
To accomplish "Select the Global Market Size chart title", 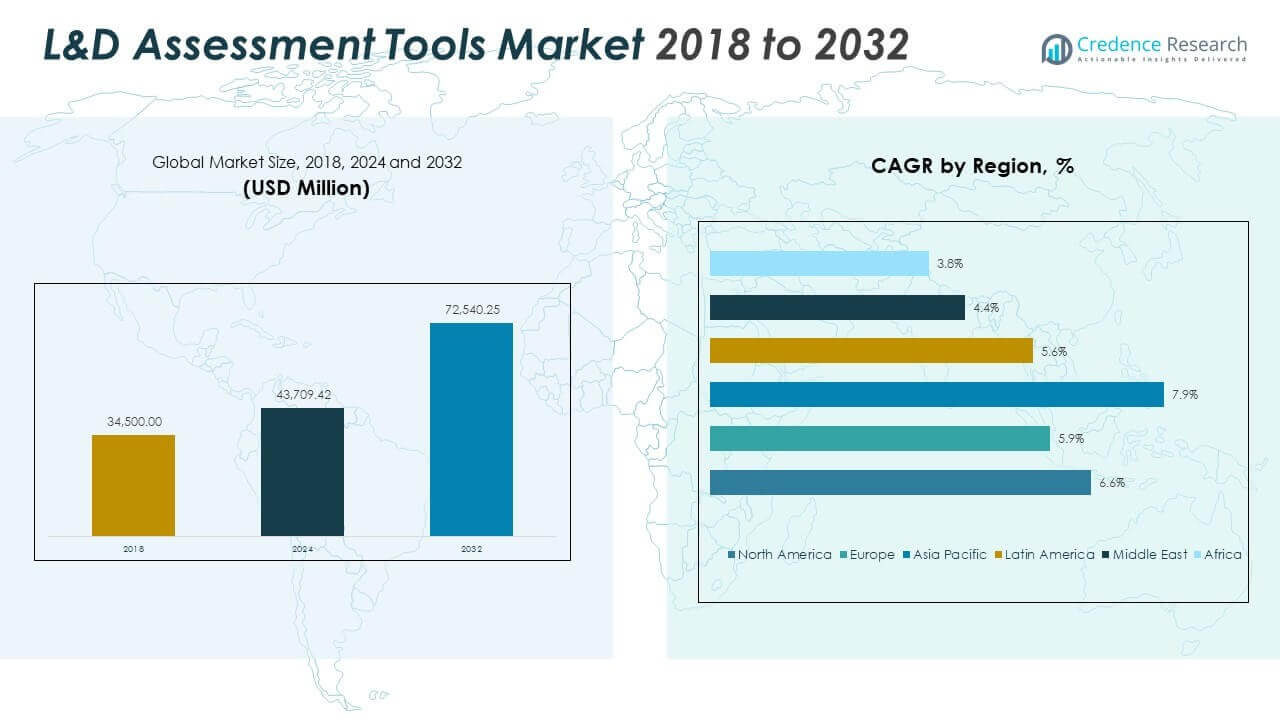I will [307, 161].
